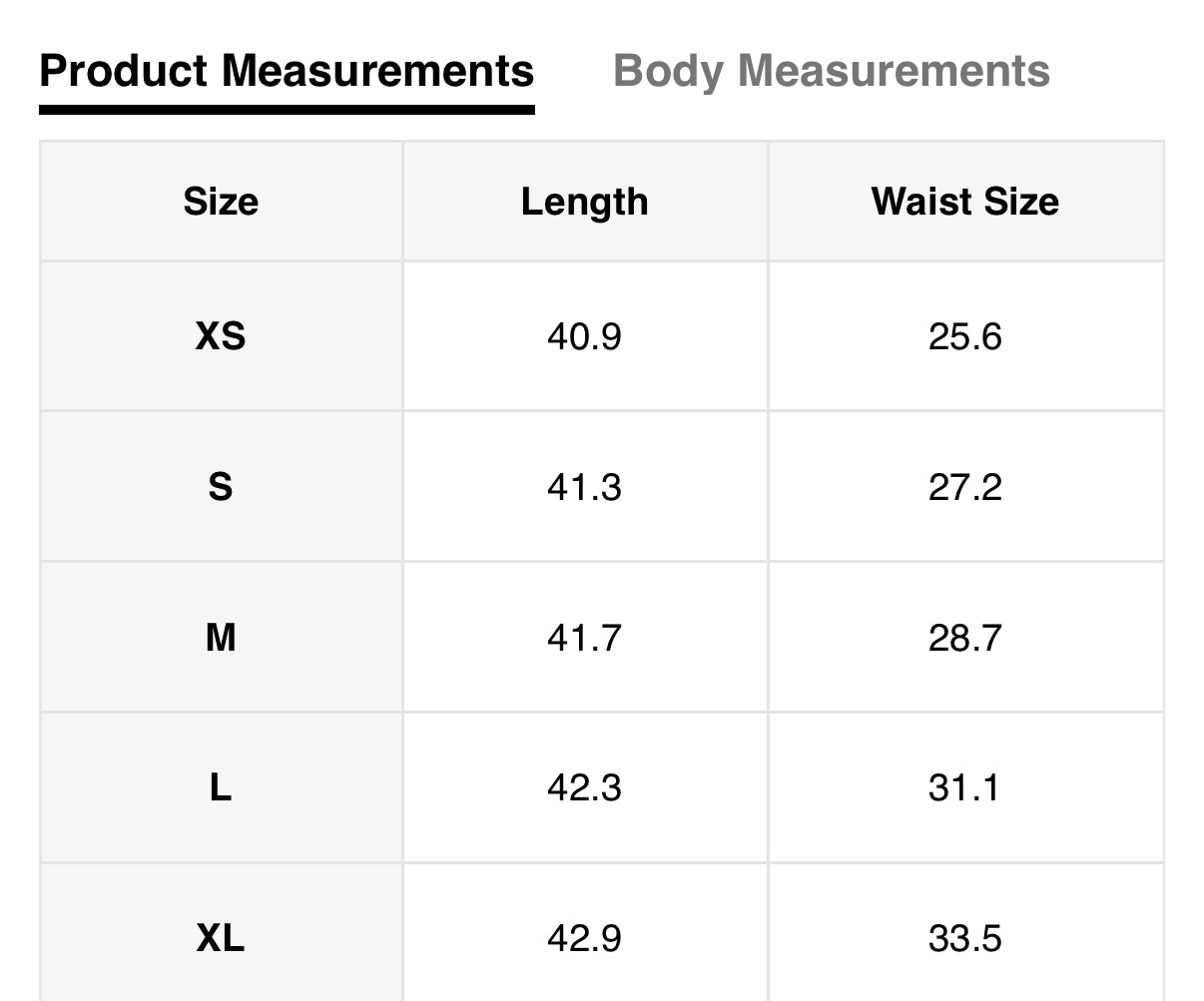The height and width of the screenshot is (1001, 1204).
Task: Select the S size row label
Action: pyautogui.click(x=221, y=487)
